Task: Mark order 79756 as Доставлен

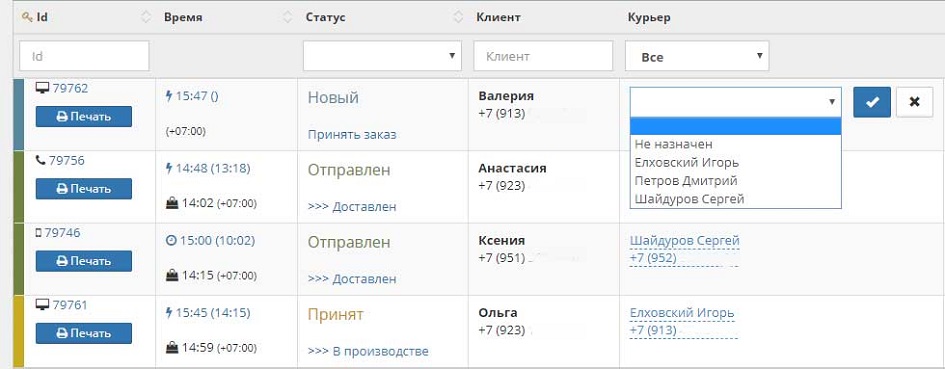Action: click(x=352, y=207)
